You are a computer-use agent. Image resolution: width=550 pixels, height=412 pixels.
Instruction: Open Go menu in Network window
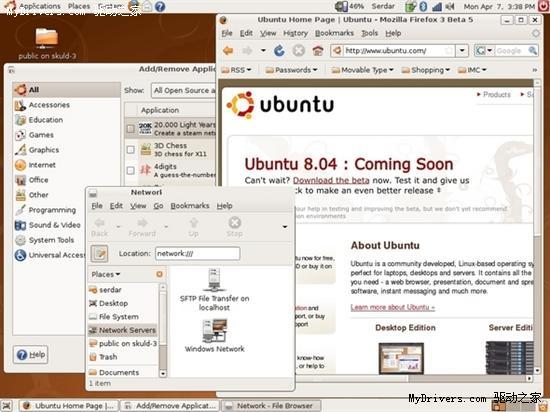[158, 206]
